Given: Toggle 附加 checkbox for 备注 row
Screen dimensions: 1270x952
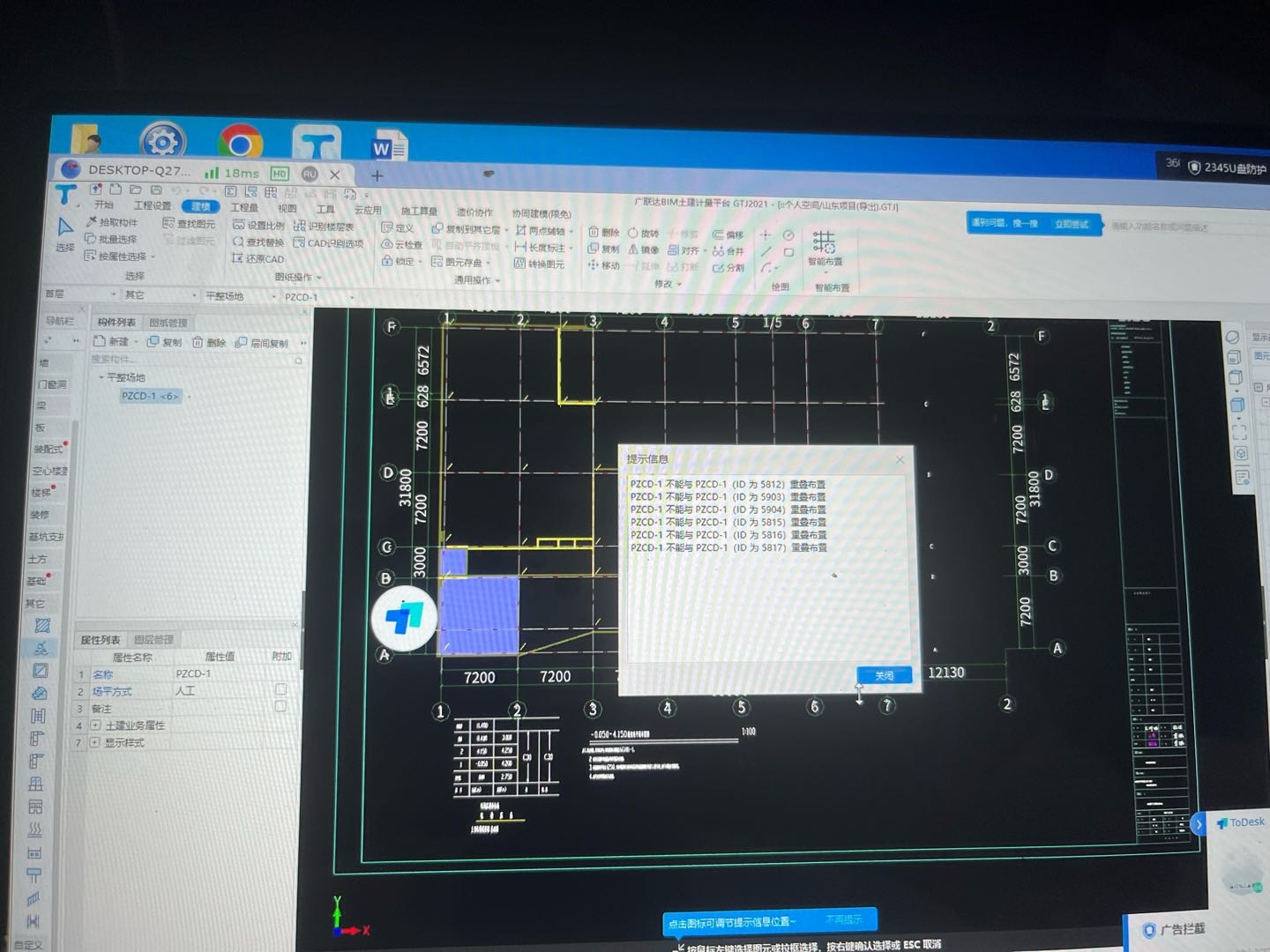Looking at the screenshot, I should tap(280, 706).
